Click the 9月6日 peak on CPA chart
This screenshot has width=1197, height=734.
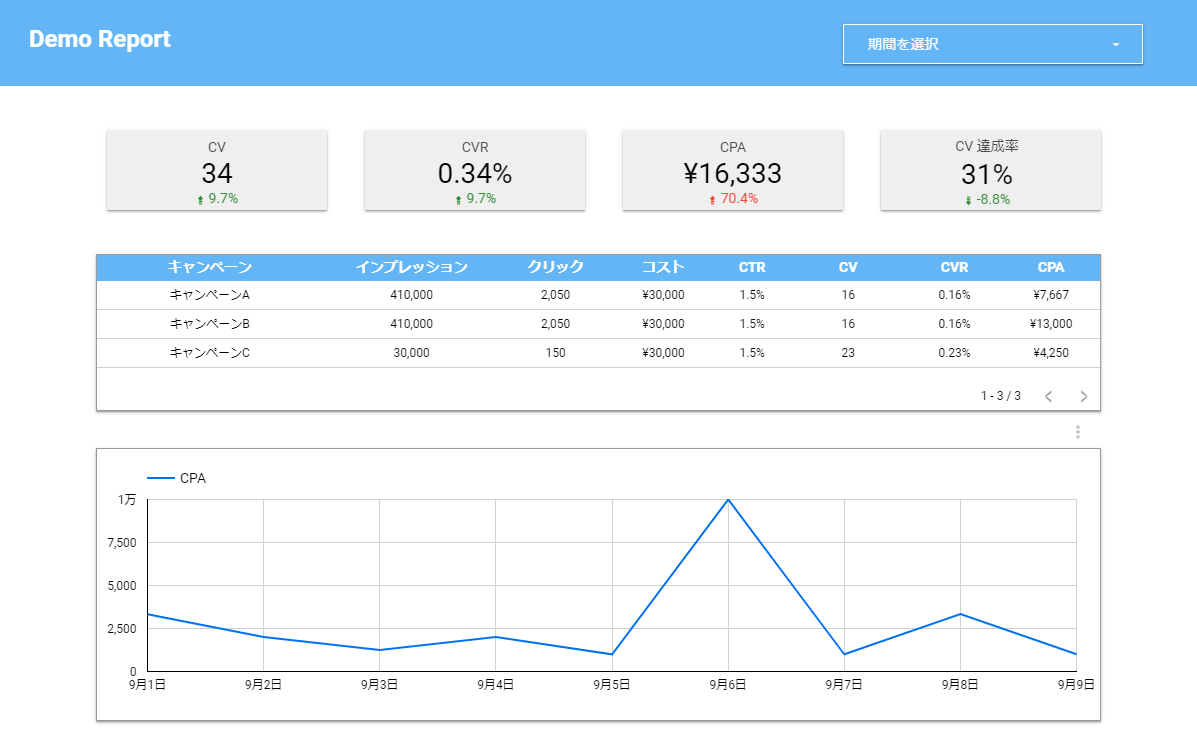coord(728,500)
